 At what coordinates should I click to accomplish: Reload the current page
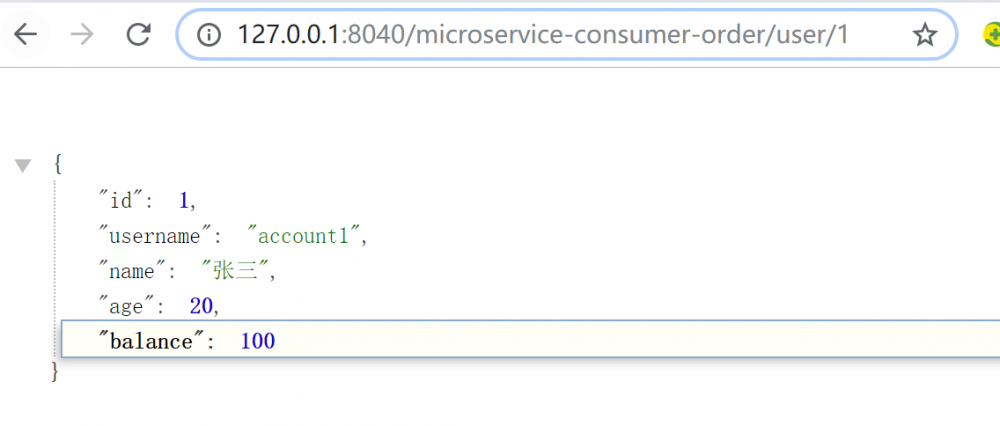[x=138, y=35]
